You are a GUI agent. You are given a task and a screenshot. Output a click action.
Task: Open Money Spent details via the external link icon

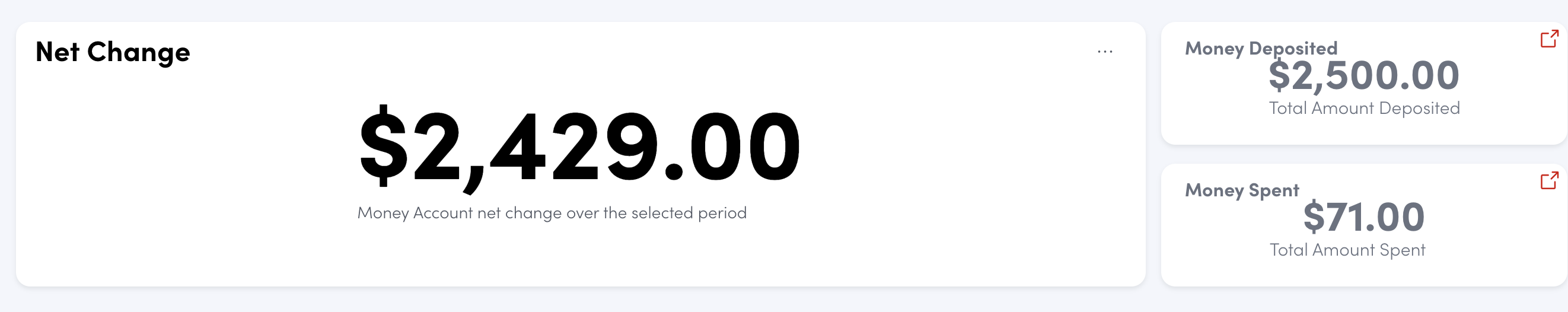(1548, 180)
